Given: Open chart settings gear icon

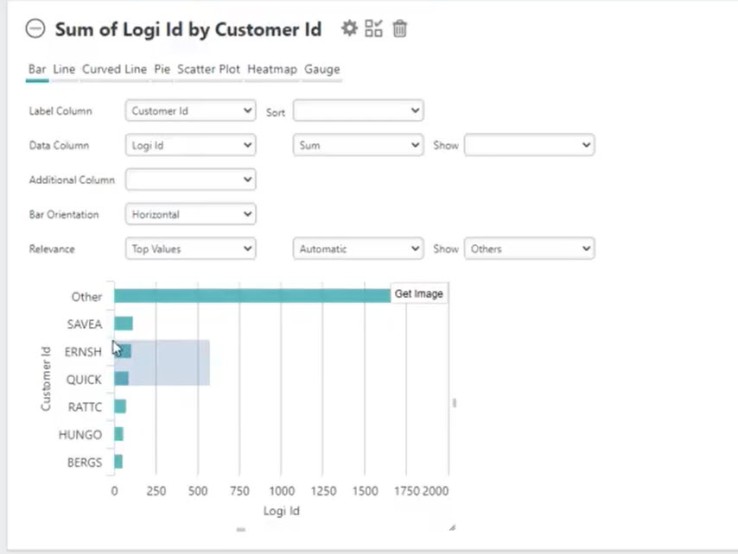Looking at the screenshot, I should pos(349,28).
